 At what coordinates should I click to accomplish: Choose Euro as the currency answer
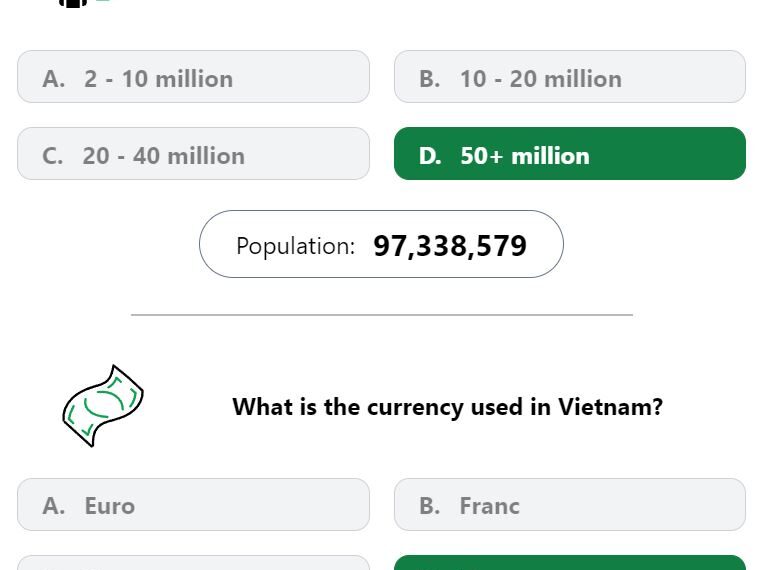[x=193, y=505]
